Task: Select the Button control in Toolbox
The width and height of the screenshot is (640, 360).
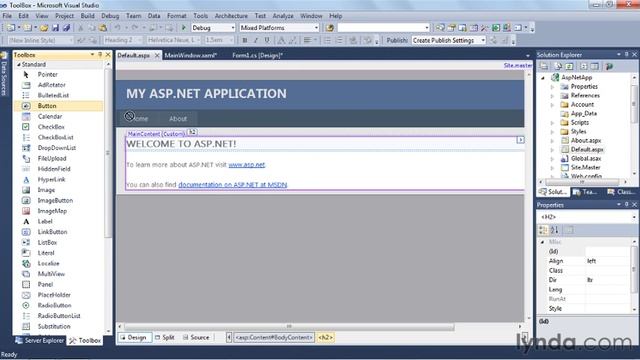Action: pos(47,106)
